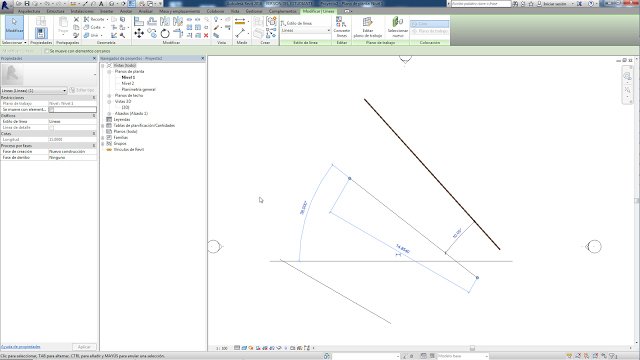Open the Arquitectura ribbon tab
The image size is (640, 360).
point(29,11)
